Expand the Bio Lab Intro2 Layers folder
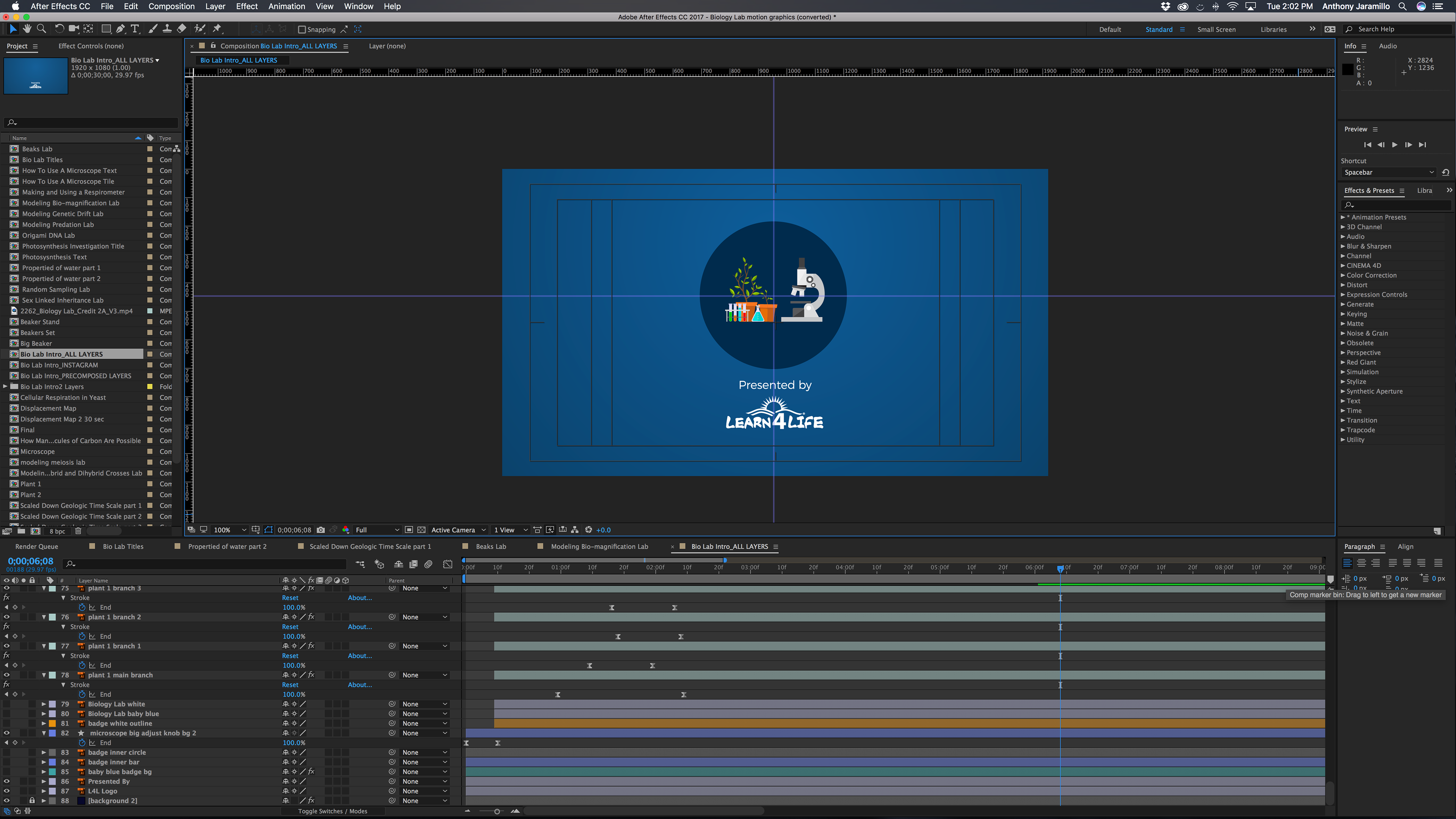Image resolution: width=1456 pixels, height=819 pixels. click(x=6, y=387)
